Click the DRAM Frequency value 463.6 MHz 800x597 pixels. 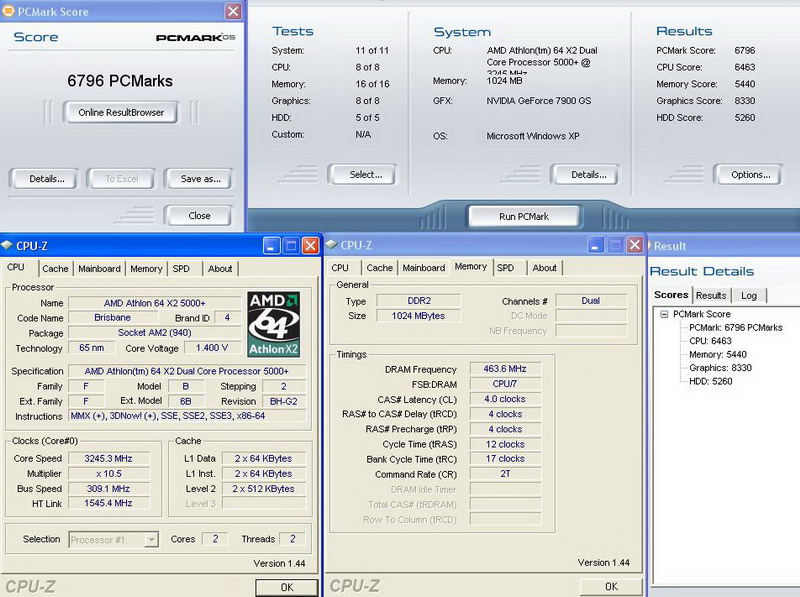tap(505, 369)
